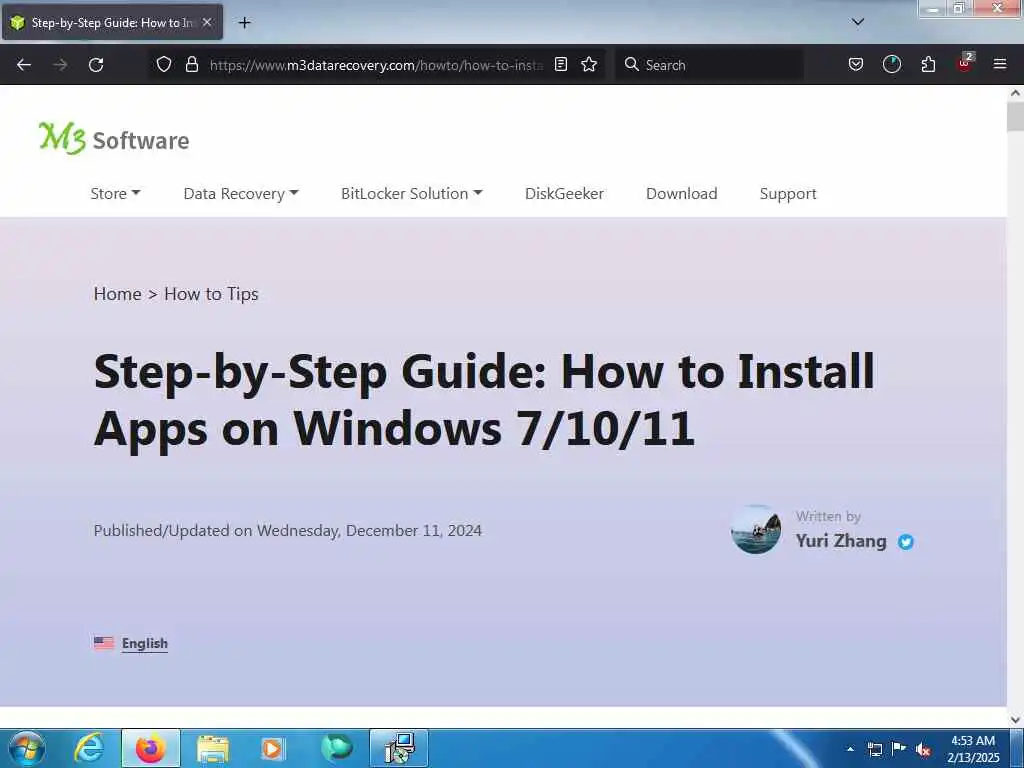The height and width of the screenshot is (768, 1024).
Task: Open a new tab with plus button
Action: (x=244, y=23)
